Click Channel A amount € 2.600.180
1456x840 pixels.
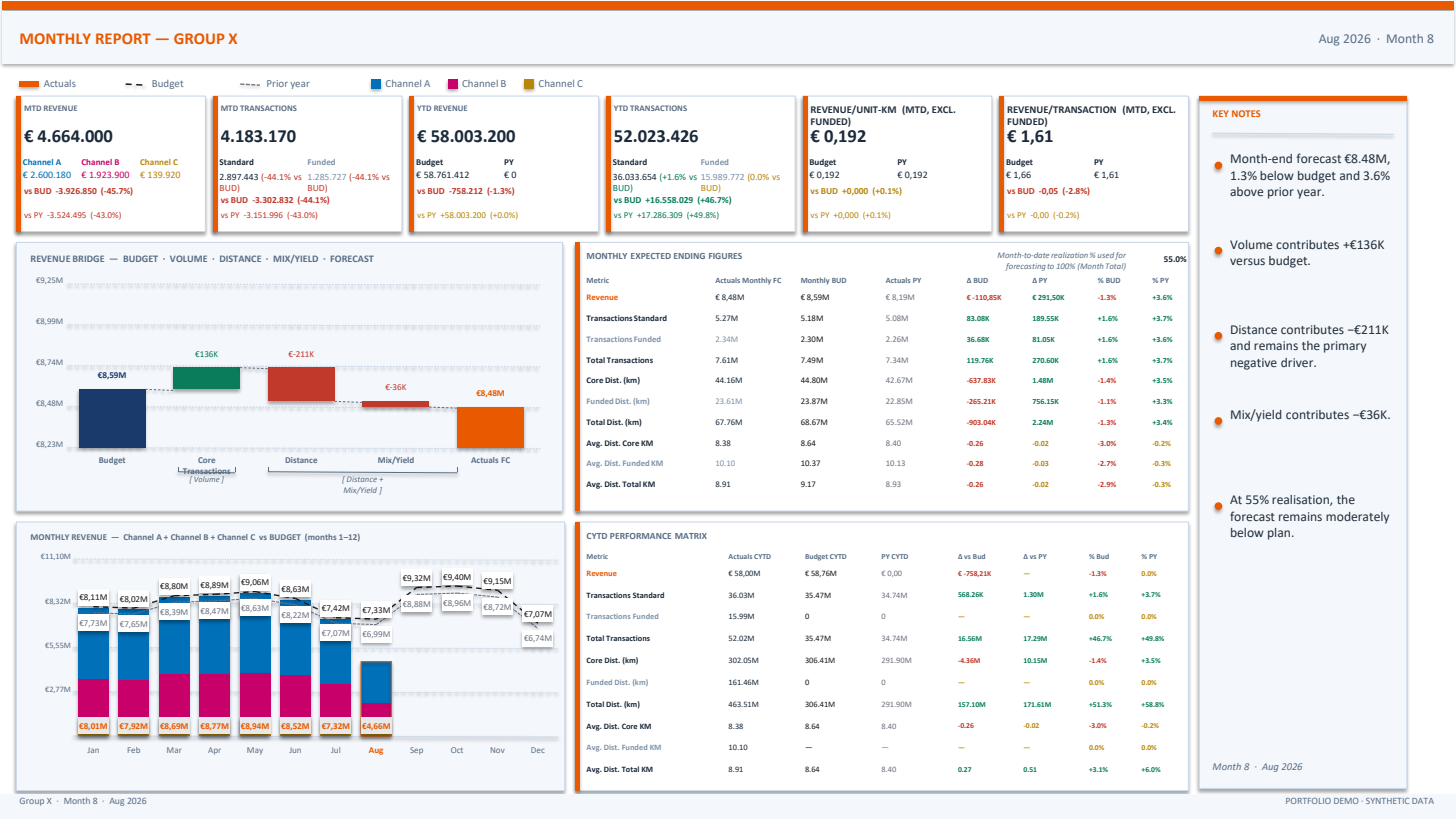47,175
